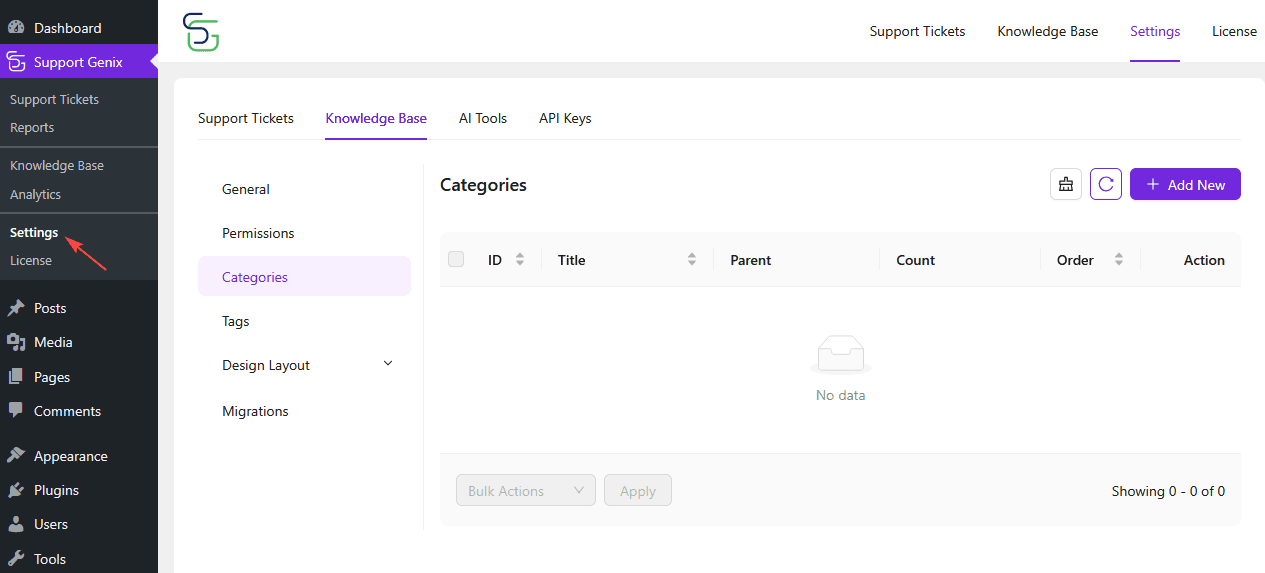Select Categories in settings side menu
The width and height of the screenshot is (1265, 573).
click(304, 276)
